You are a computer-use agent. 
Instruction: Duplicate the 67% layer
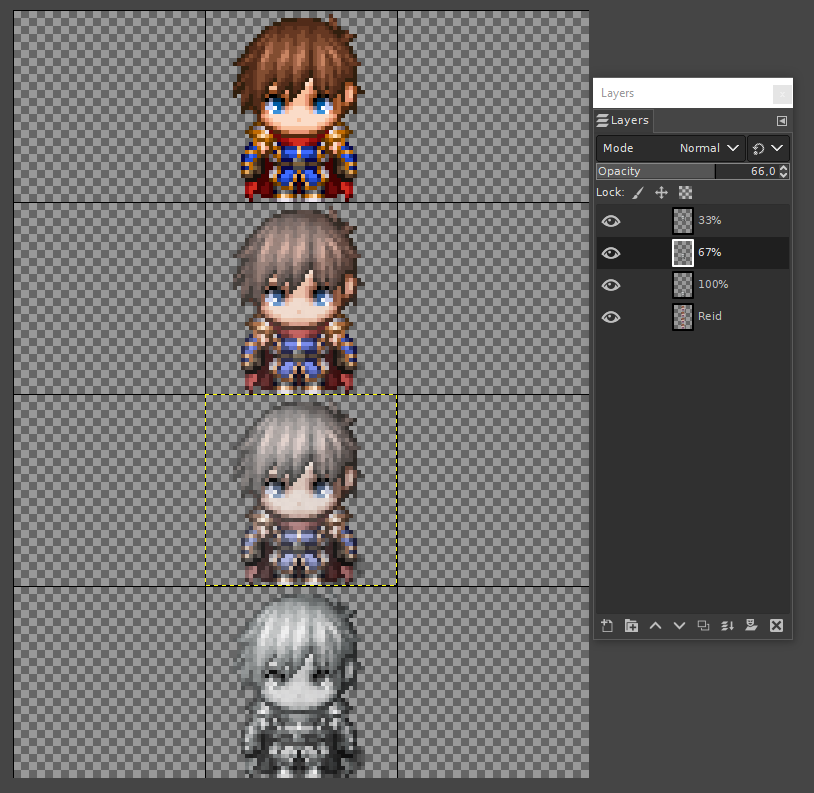pos(703,625)
